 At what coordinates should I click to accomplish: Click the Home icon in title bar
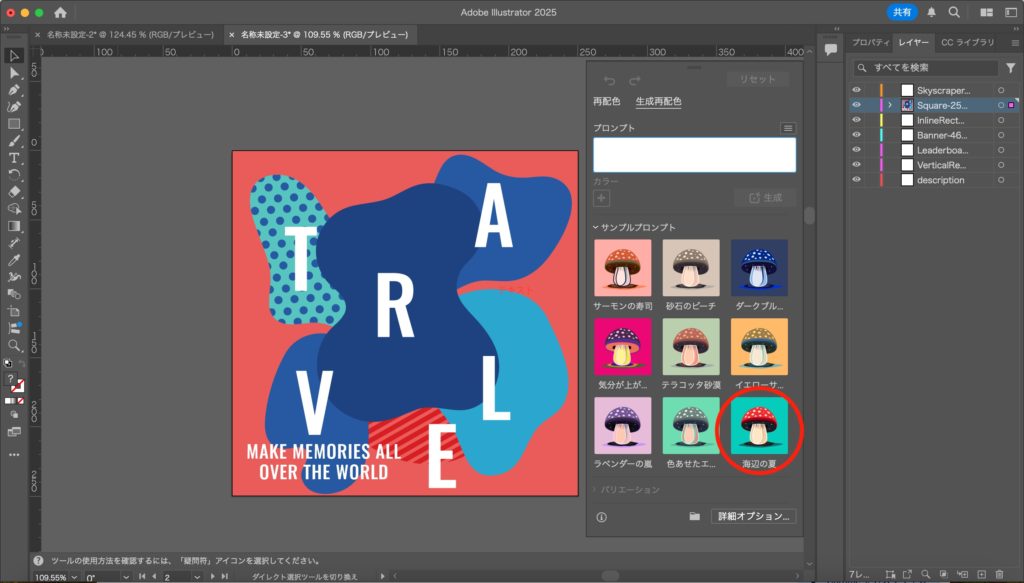pos(61,12)
